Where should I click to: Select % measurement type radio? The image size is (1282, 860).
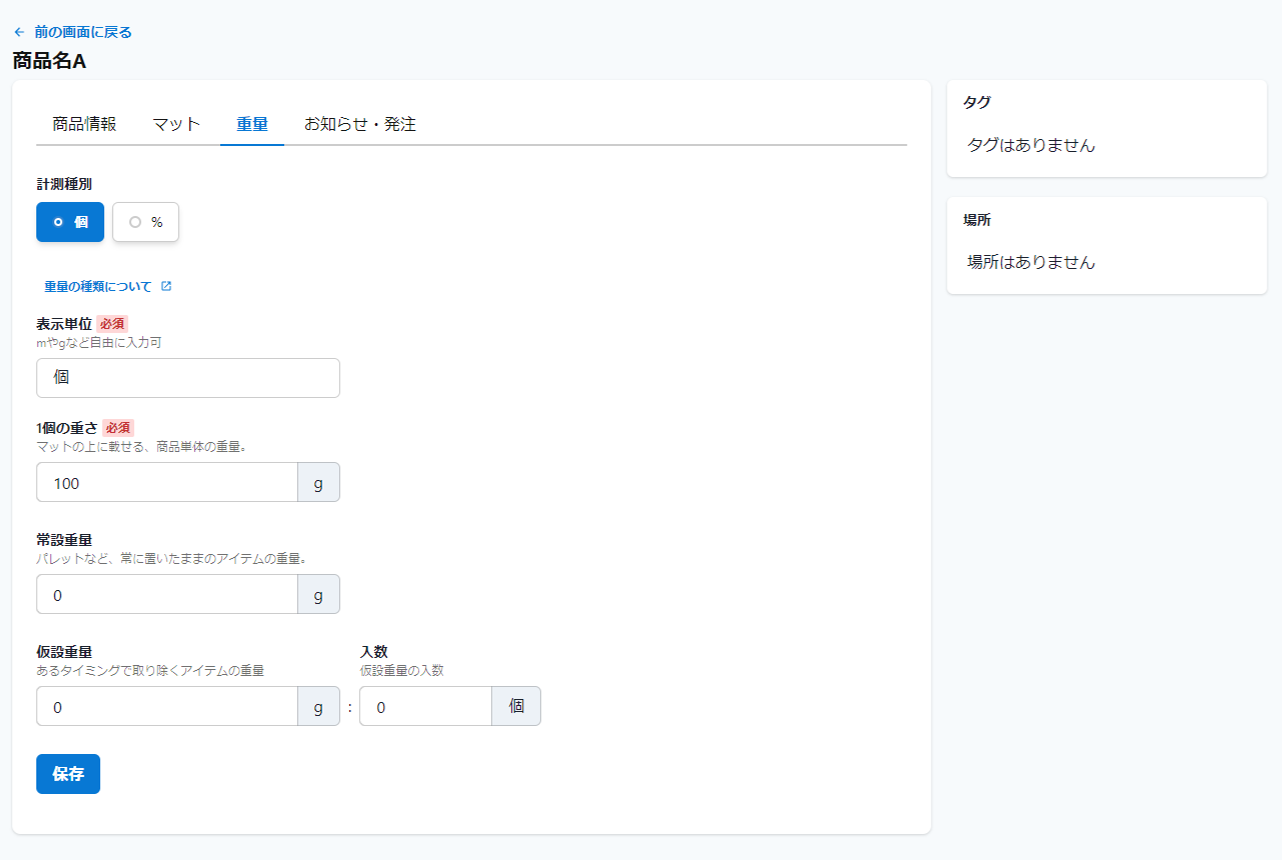pos(145,222)
